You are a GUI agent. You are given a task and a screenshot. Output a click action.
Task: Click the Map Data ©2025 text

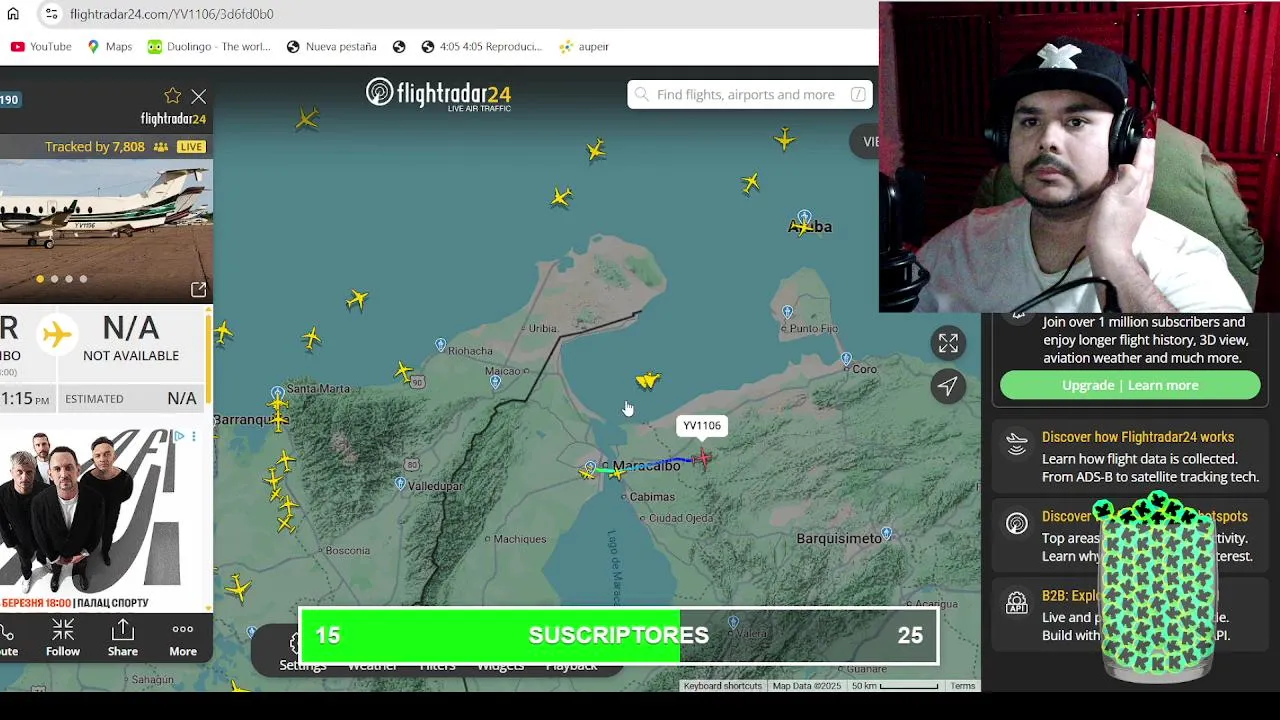(807, 686)
